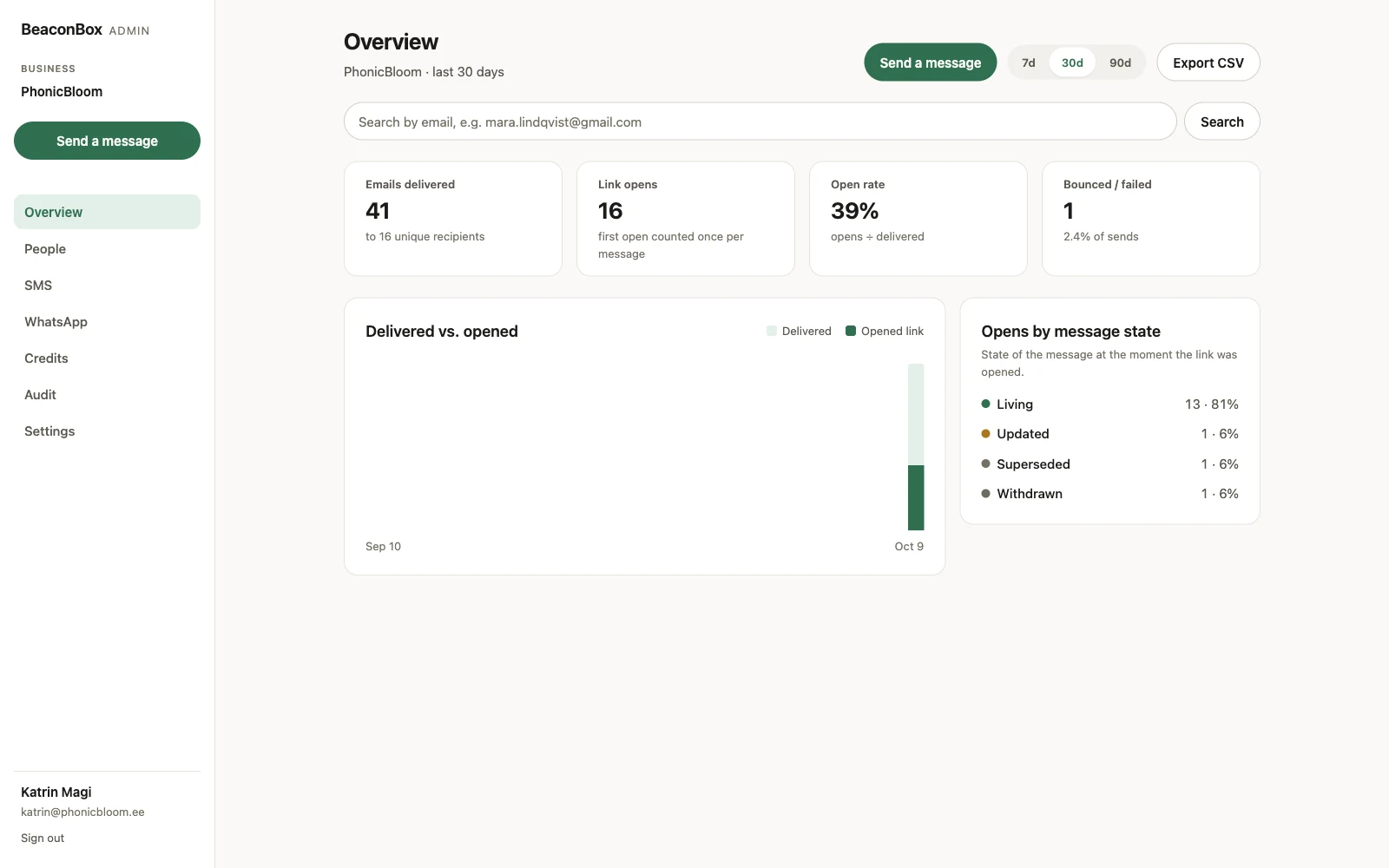Click the BeaconBox logo text
This screenshot has width=1389, height=868.
(x=62, y=30)
